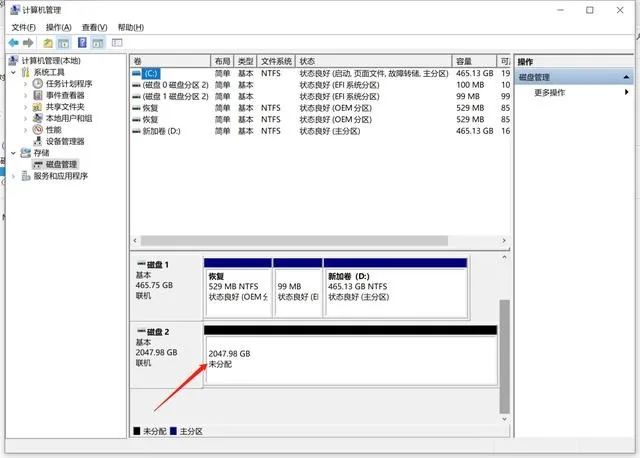Click the 本地用户和组 icon
Image resolution: width=640 pixels, height=458 pixels.
tap(38, 118)
